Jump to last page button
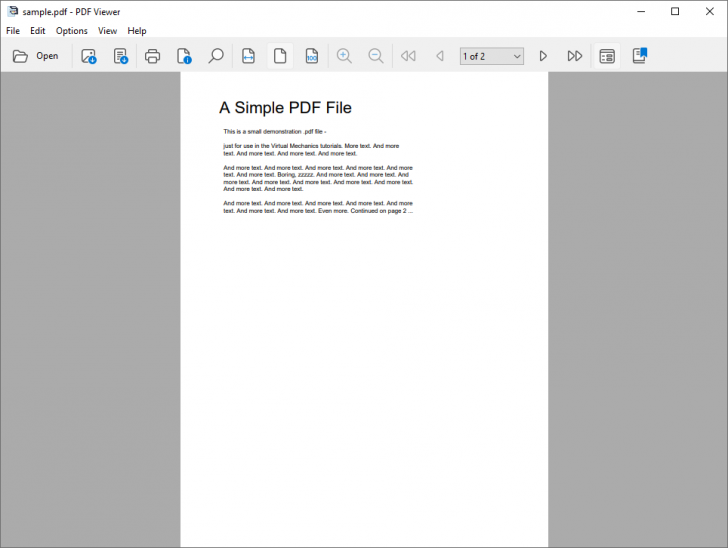Viewport: 728px width, 548px height. pyautogui.click(x=575, y=56)
